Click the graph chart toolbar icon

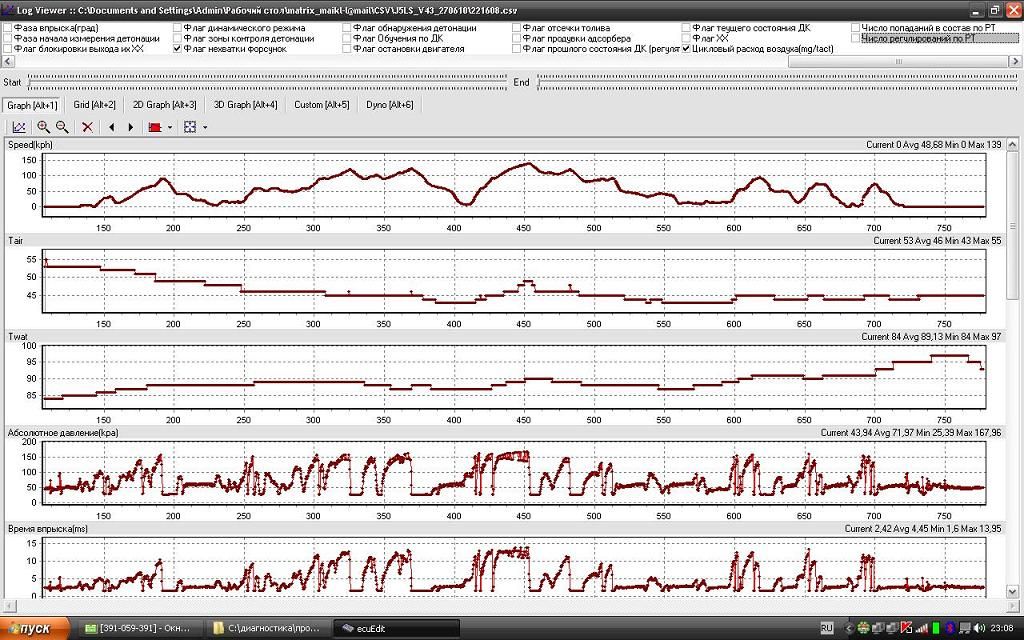19,127
